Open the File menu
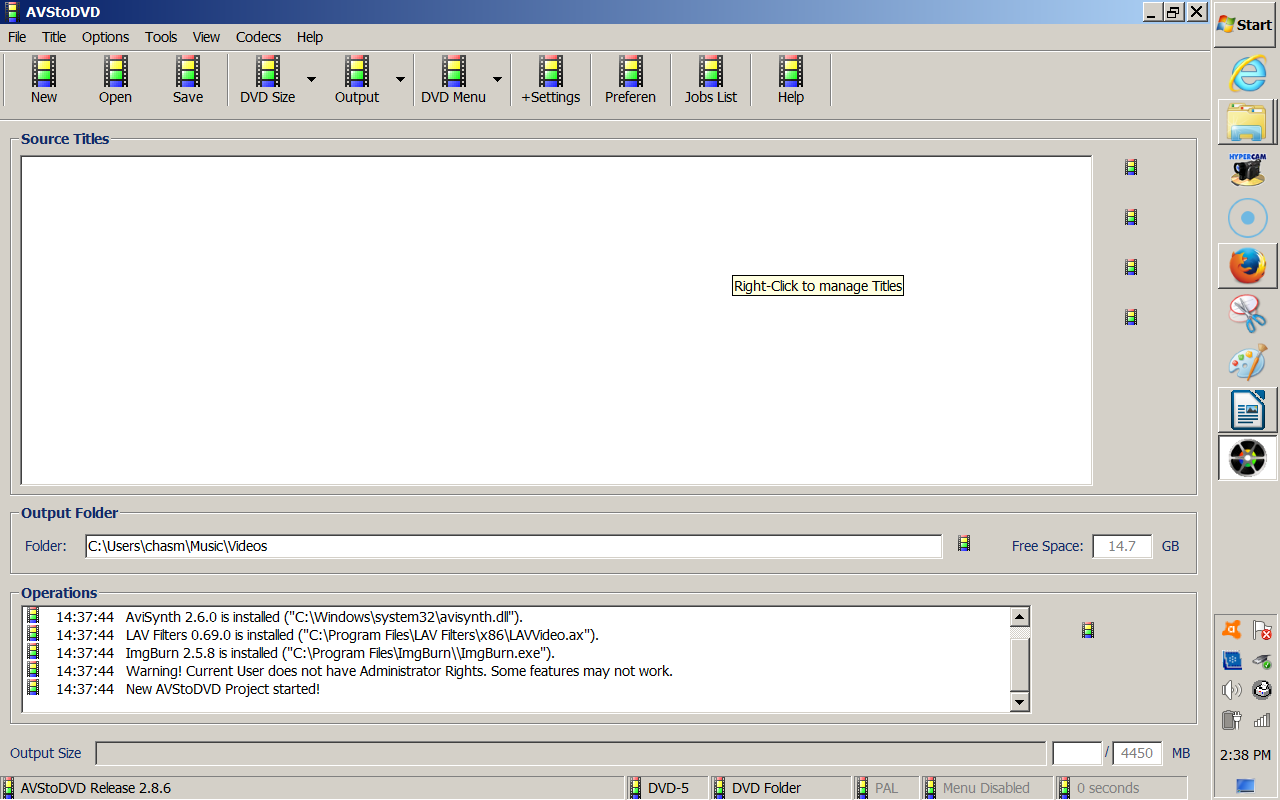1280x800 pixels. click(x=17, y=37)
